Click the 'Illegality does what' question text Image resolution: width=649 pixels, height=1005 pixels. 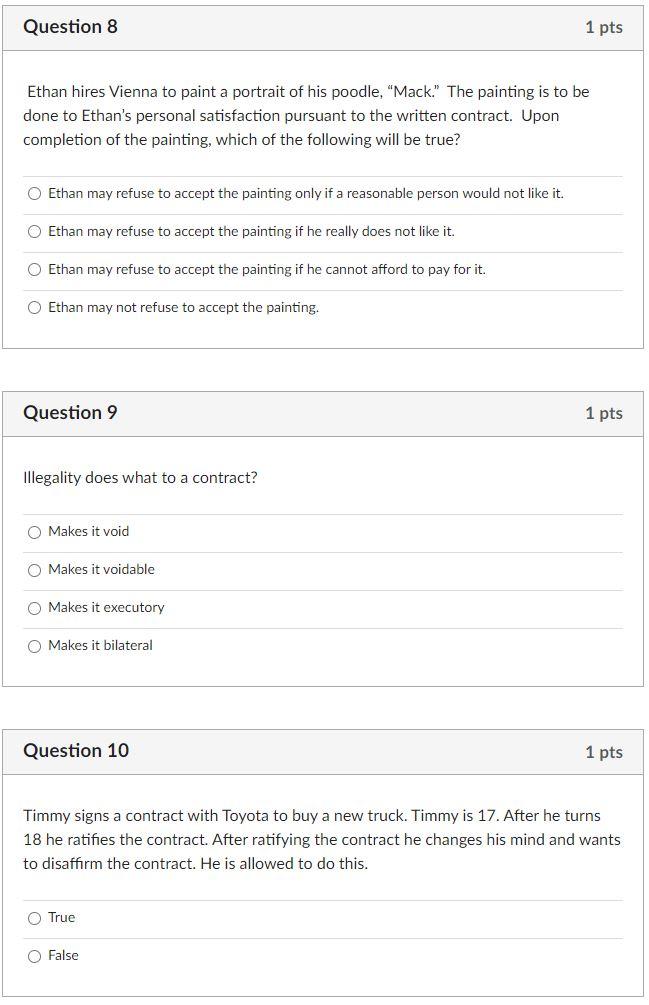tap(140, 477)
